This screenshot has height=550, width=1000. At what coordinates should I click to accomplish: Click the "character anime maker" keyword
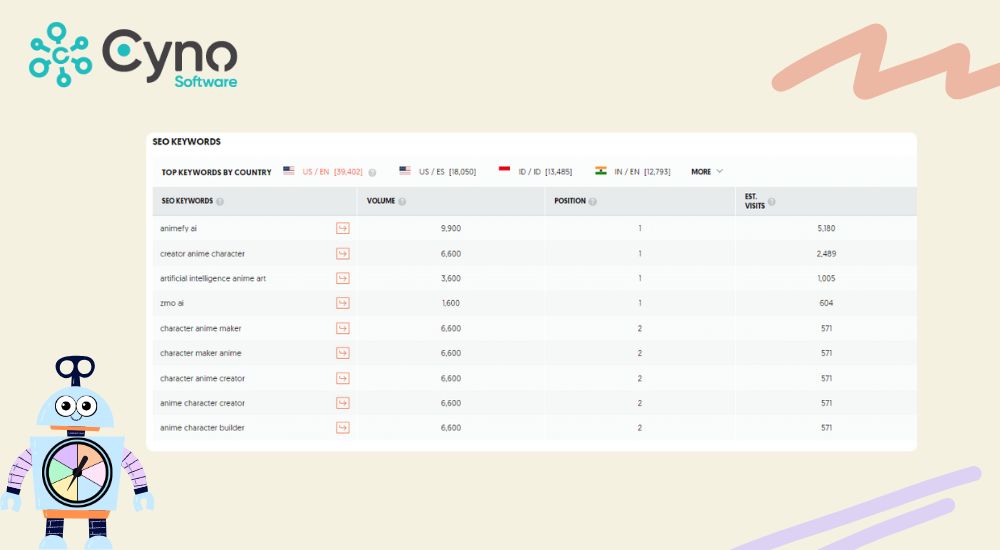[200, 328]
